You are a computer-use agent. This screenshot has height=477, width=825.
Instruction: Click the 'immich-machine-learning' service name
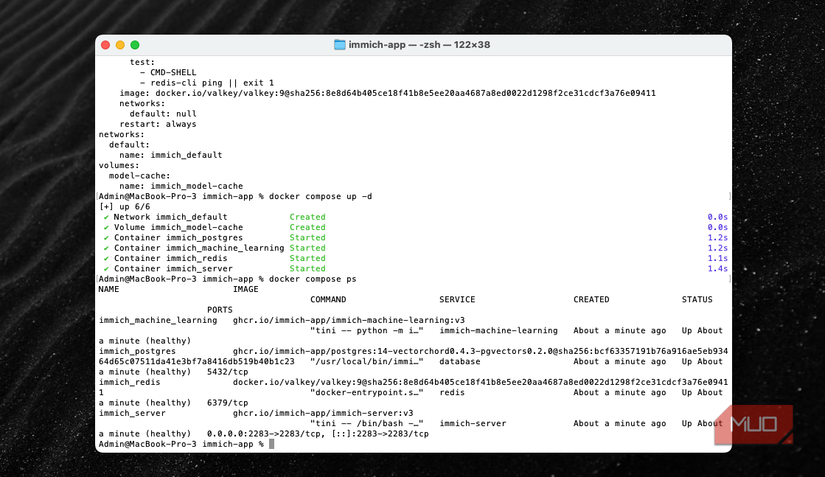click(498, 330)
